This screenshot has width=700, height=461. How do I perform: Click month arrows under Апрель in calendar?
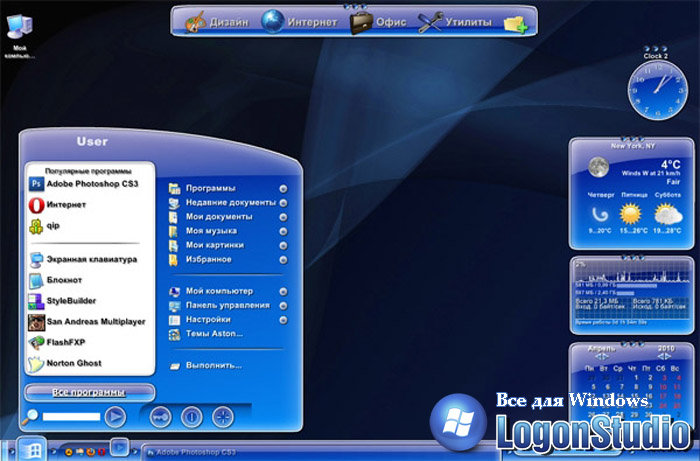602,357
